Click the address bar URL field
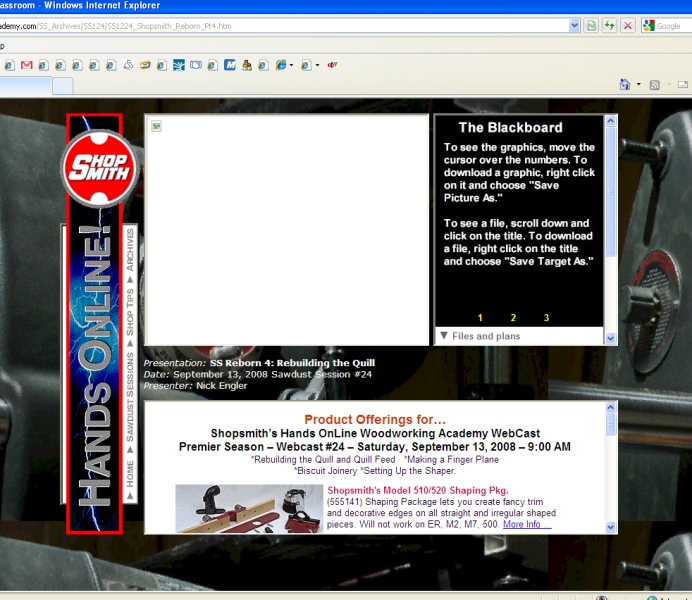 [284, 26]
